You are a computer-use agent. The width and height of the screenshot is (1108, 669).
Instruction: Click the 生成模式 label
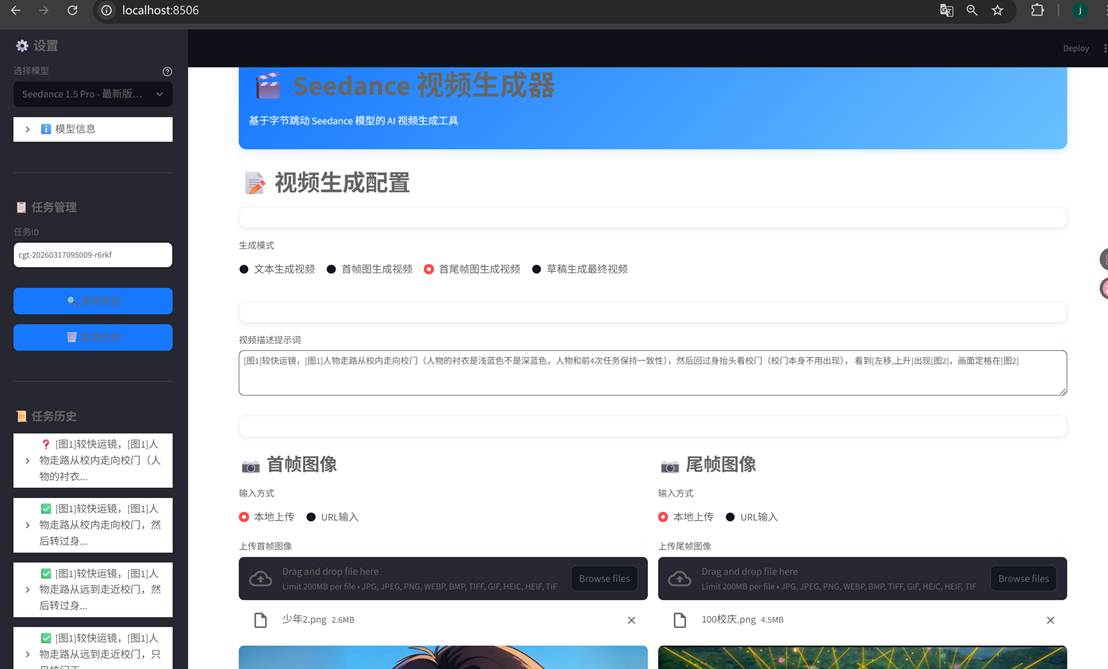[257, 245]
